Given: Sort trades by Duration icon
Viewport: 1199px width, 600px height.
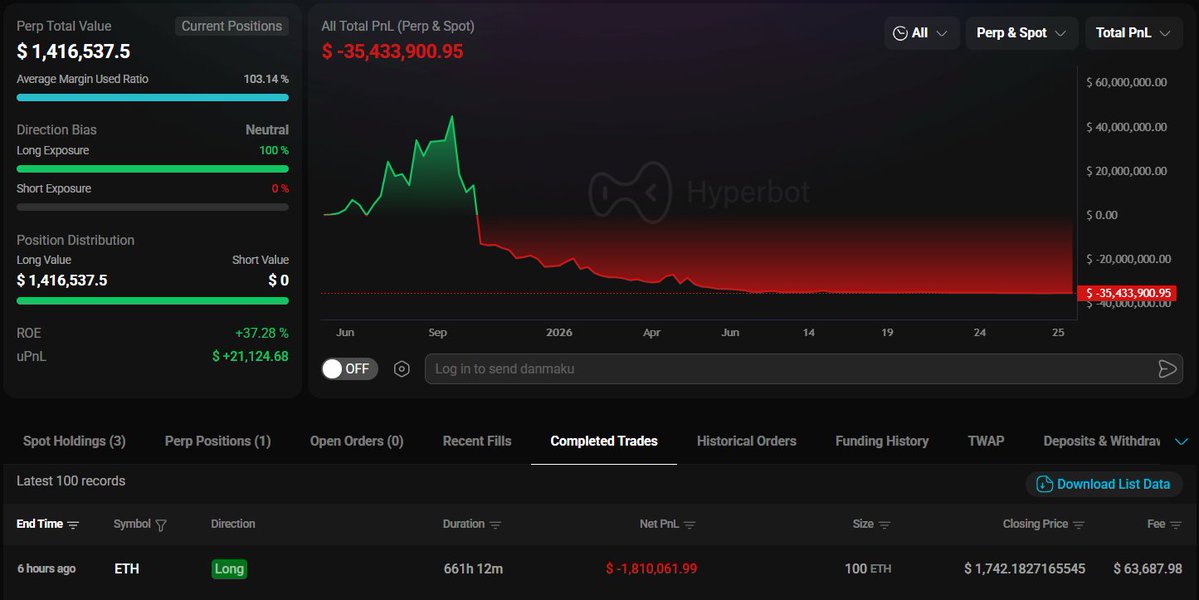Looking at the screenshot, I should pyautogui.click(x=495, y=525).
